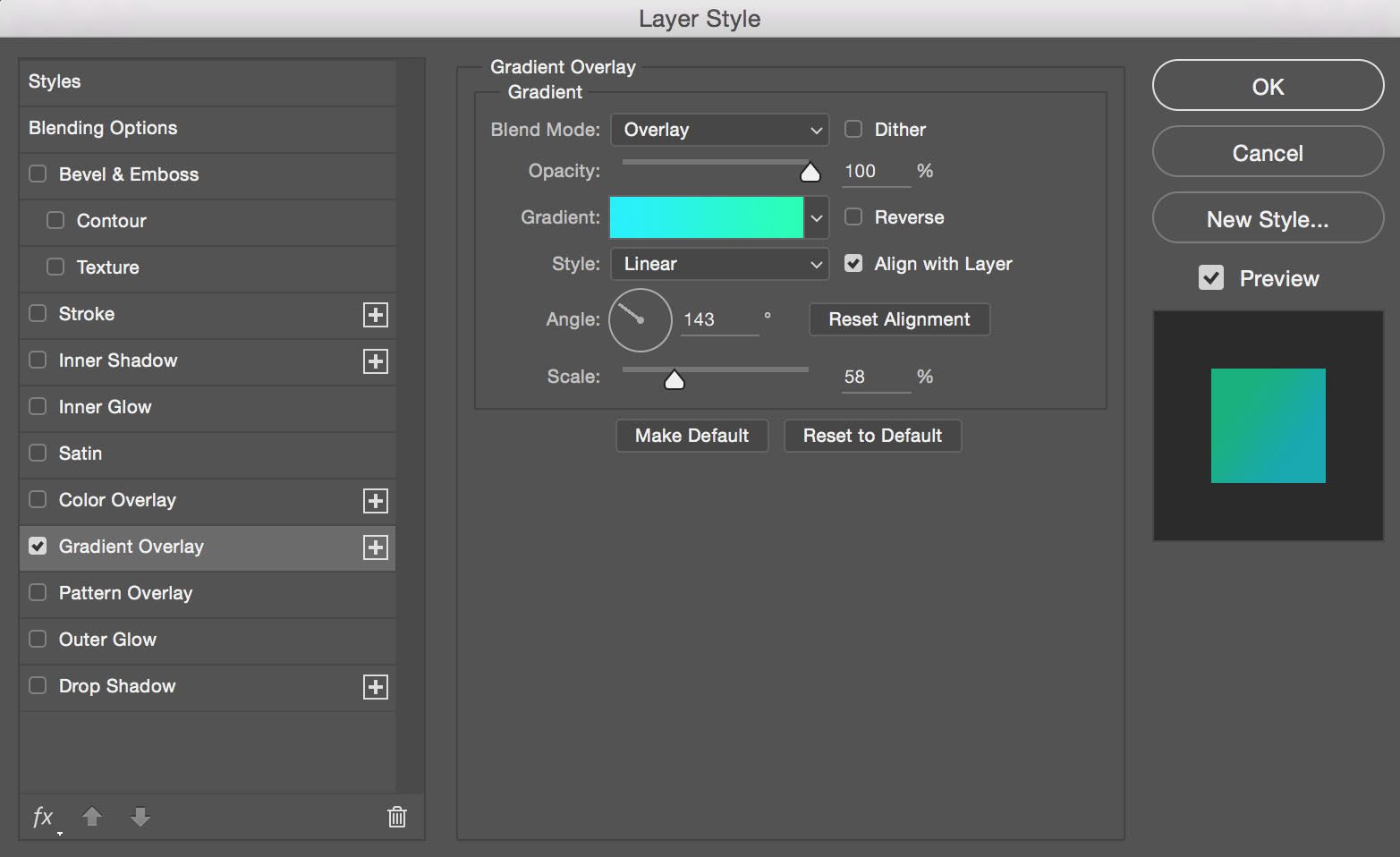Open Satin settings row
Viewport: 1400px width, 857px height.
tap(208, 454)
